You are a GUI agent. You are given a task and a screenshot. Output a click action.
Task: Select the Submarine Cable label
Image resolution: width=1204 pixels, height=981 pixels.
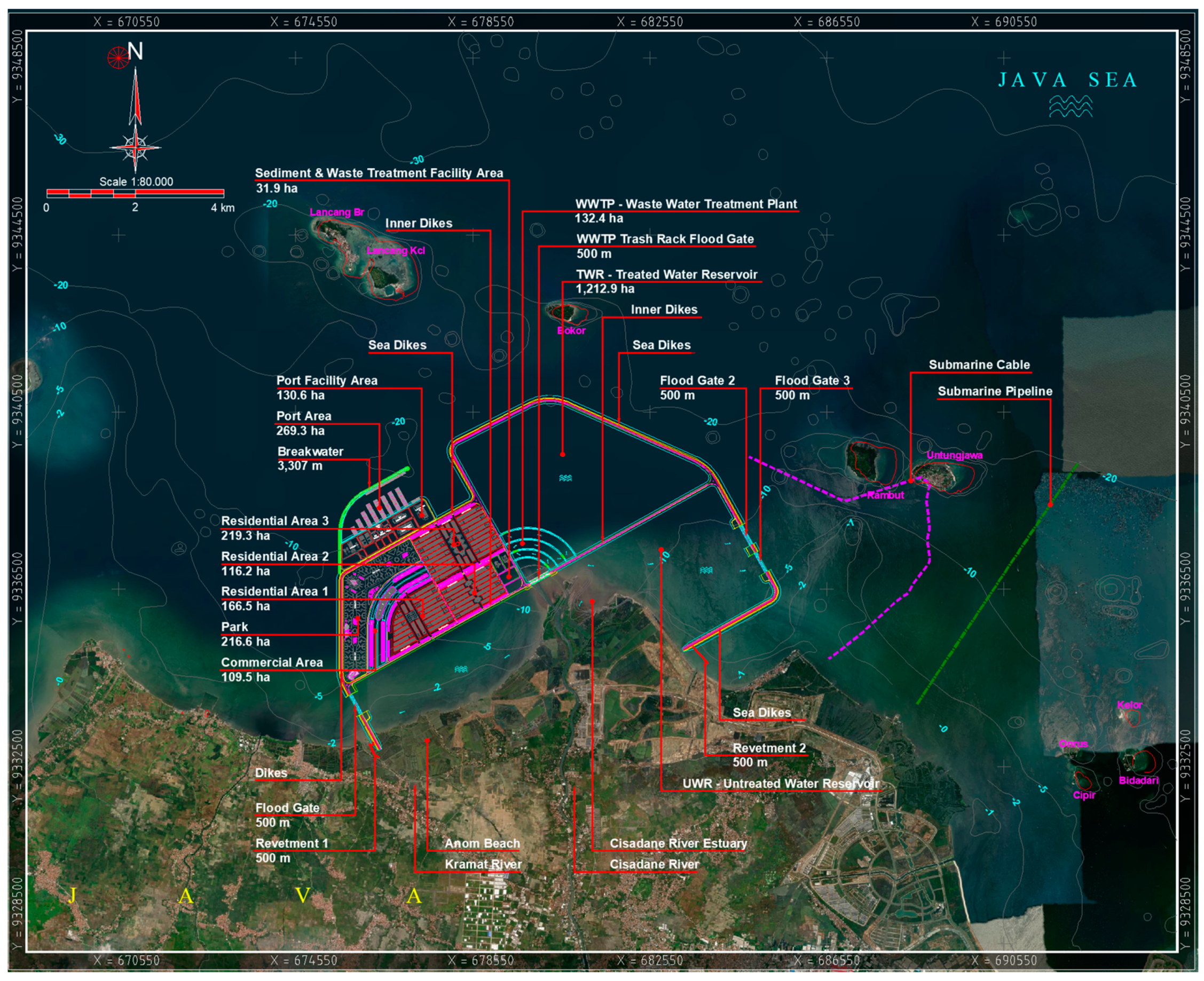979,365
